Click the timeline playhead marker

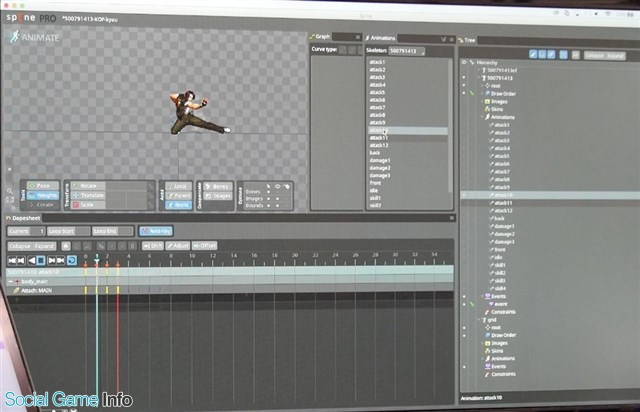point(97,259)
